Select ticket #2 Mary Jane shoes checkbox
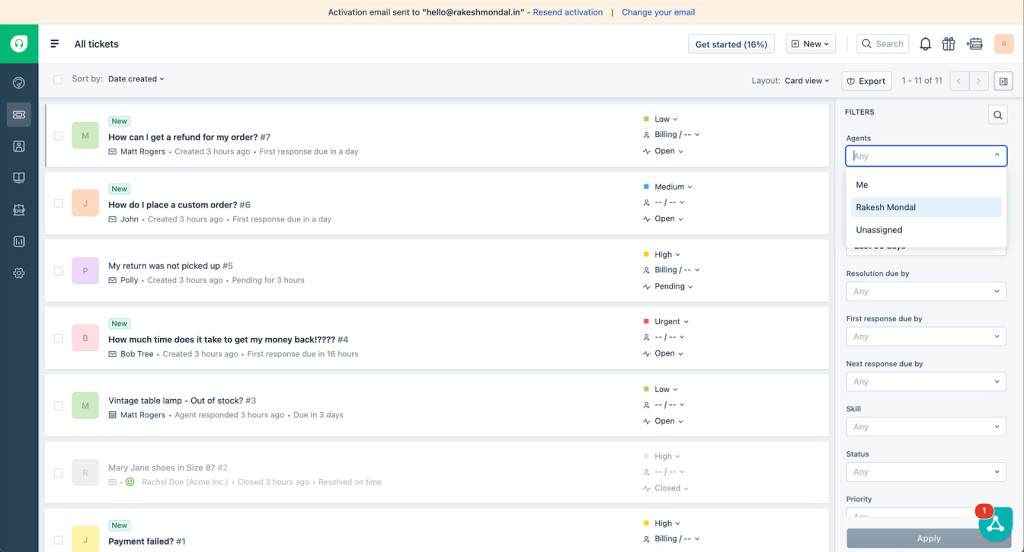This screenshot has height=552, width=1024. (58, 473)
